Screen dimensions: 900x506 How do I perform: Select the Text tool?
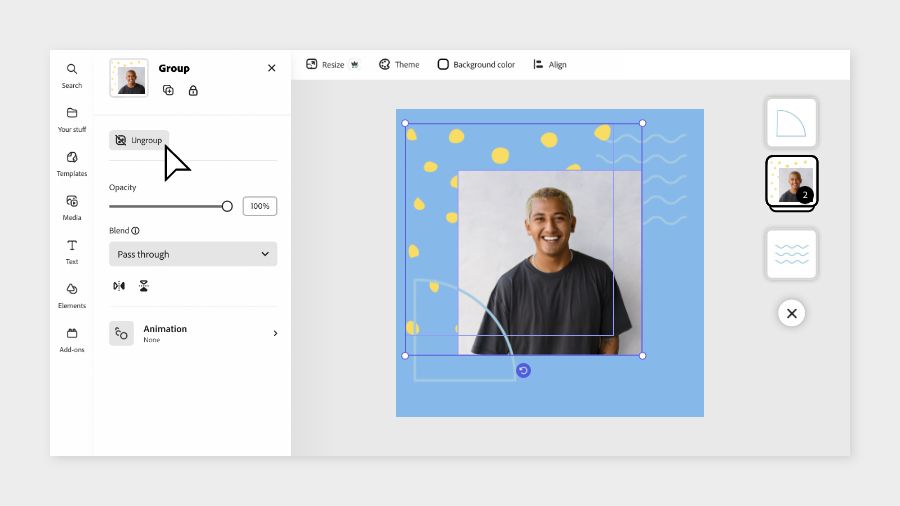[x=72, y=252]
